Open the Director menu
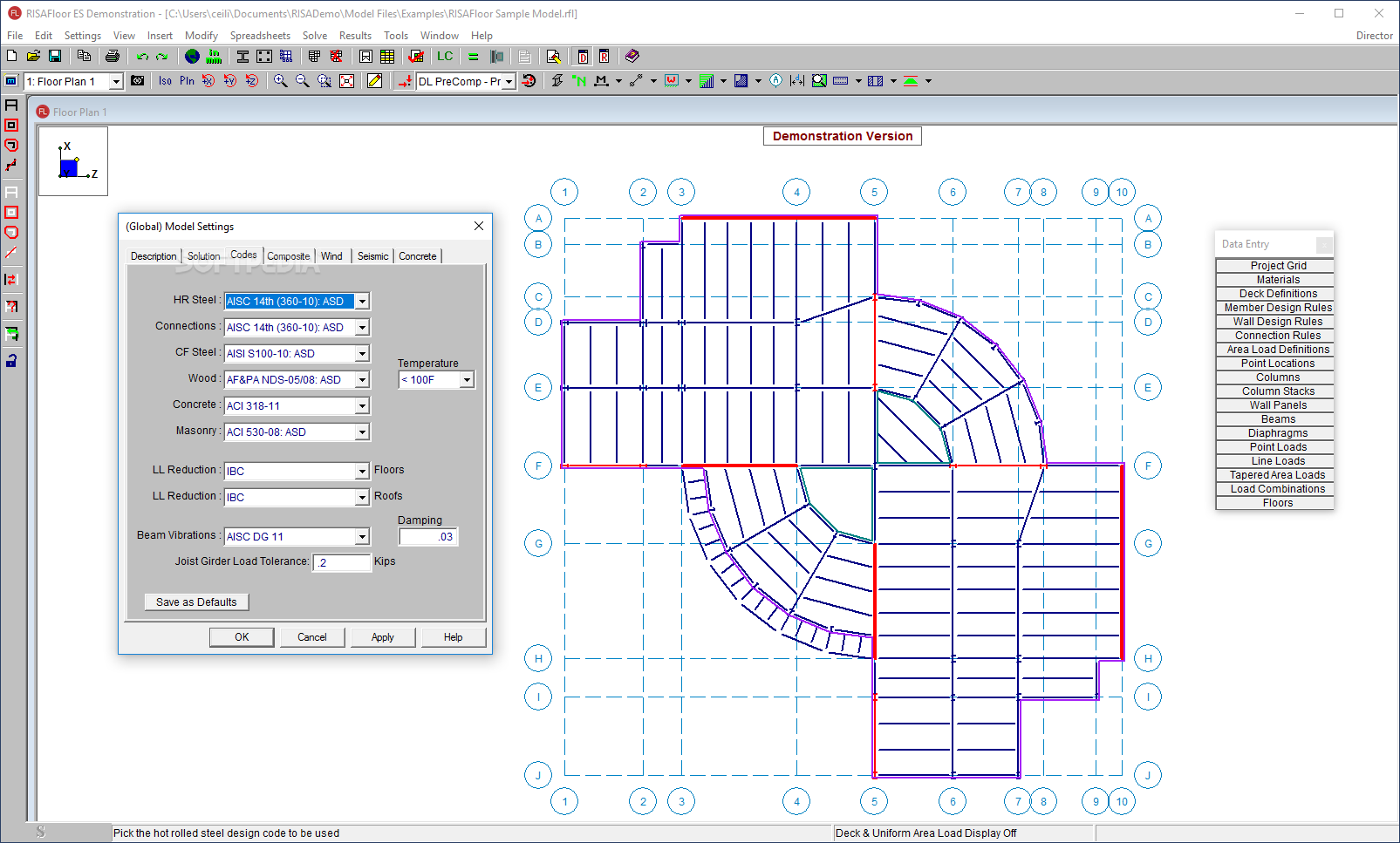Viewport: 1400px width, 843px height. (1375, 36)
